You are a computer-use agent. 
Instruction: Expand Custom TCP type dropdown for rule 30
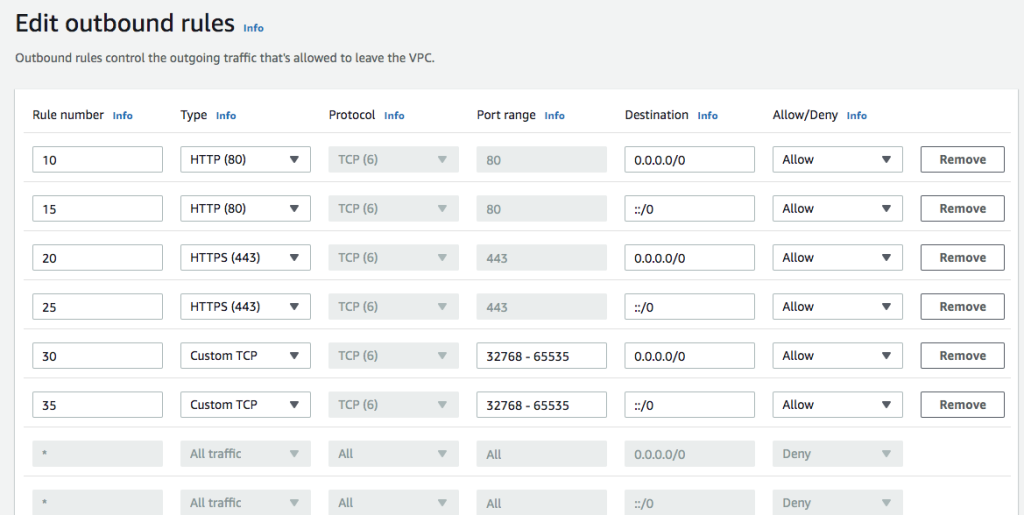246,355
